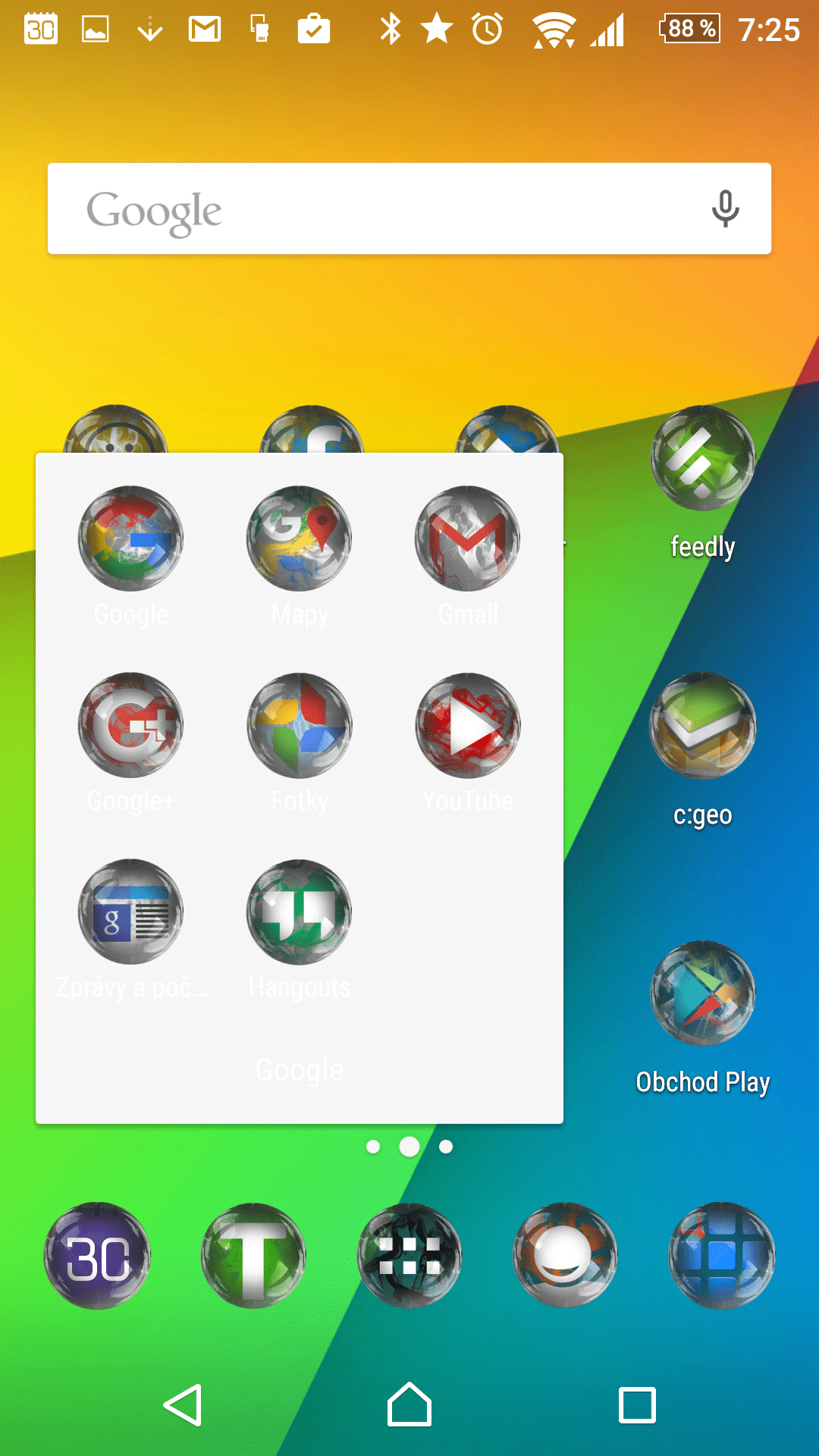This screenshot has height=1456, width=819.
Task: Tap the battery 88 % indicator
Action: (690, 29)
